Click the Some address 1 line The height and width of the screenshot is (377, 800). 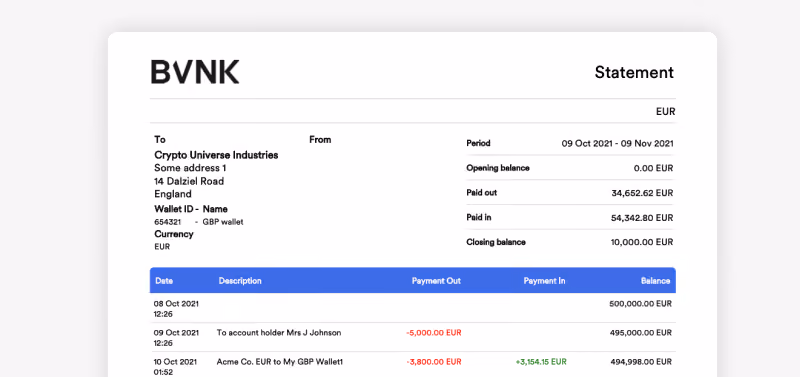coord(190,168)
